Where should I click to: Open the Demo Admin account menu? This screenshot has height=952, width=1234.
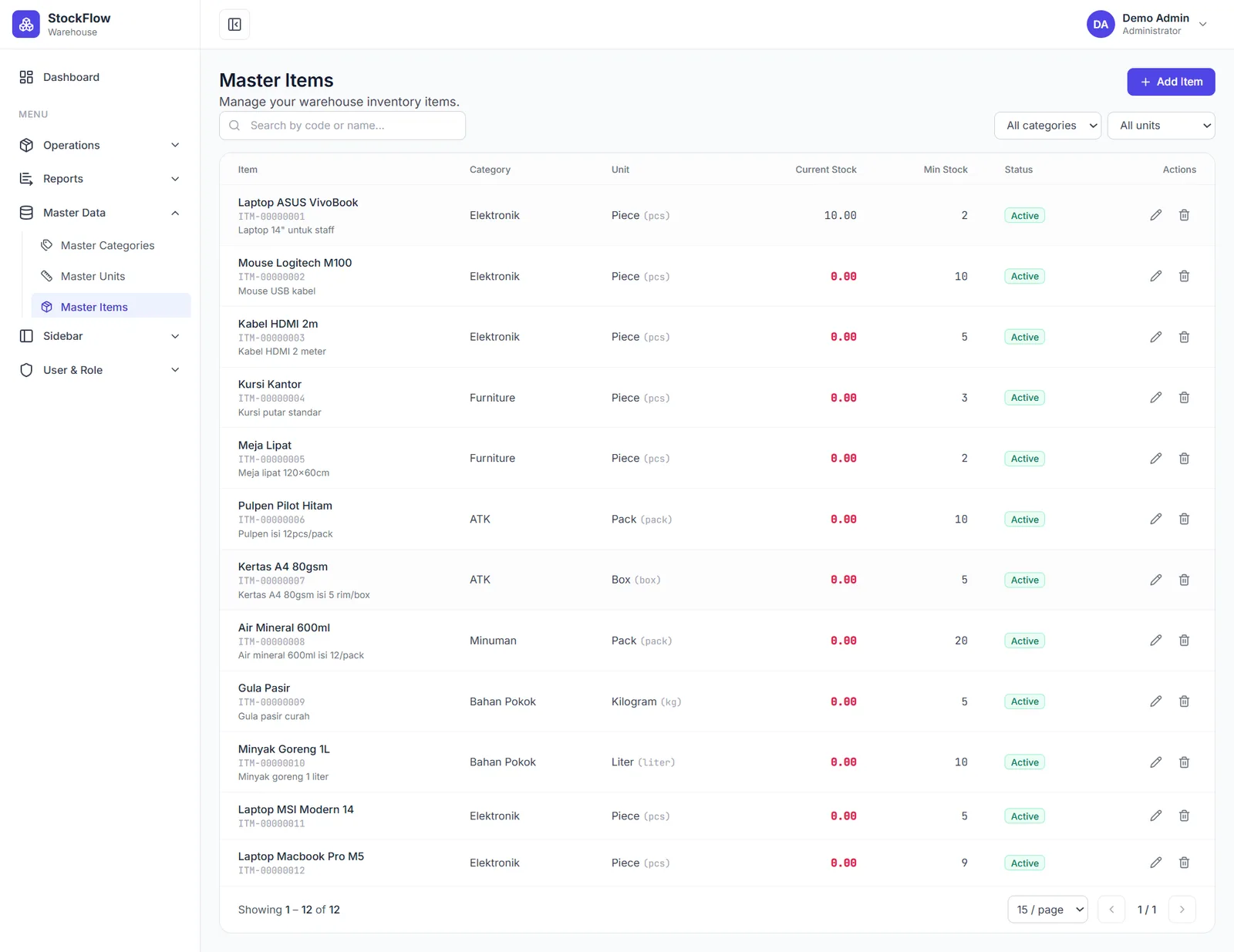[x=1147, y=25]
